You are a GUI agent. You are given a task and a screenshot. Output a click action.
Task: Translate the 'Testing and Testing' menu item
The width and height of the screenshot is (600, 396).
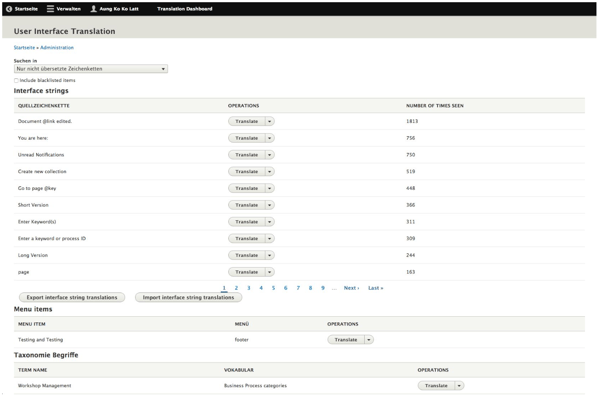click(346, 340)
